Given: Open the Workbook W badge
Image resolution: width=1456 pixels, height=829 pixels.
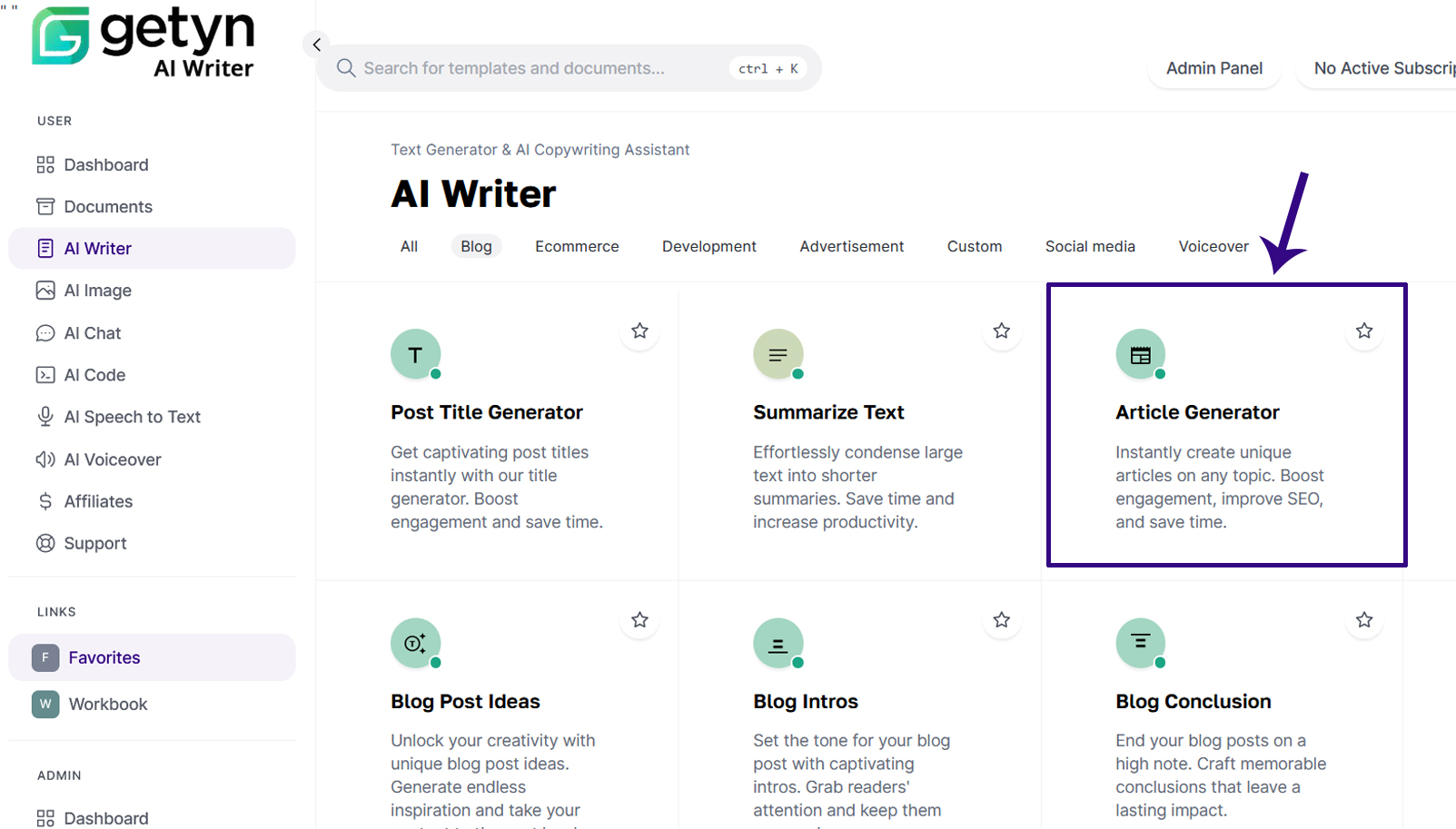Looking at the screenshot, I should [x=45, y=704].
